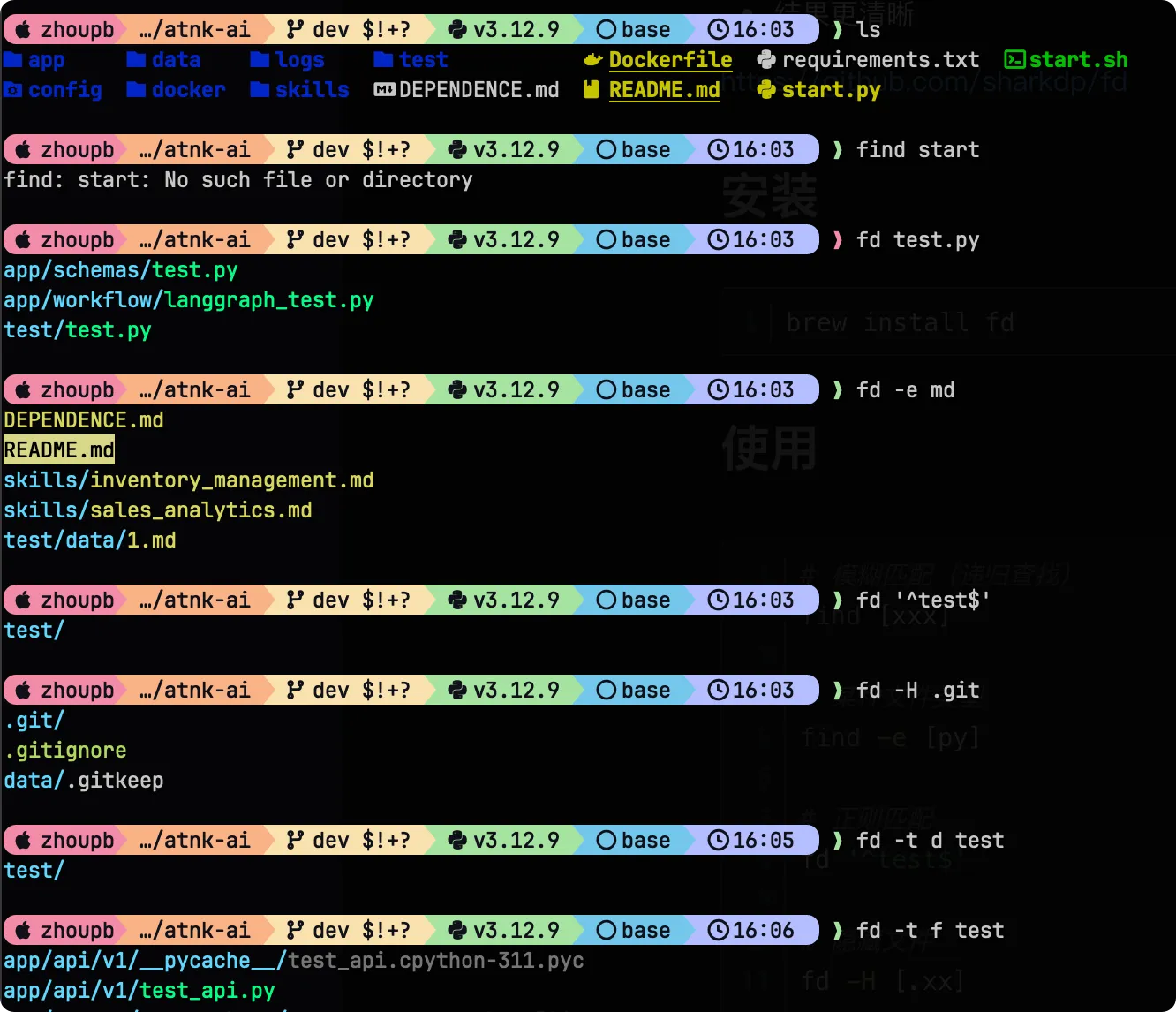Click the folder icon of the app directory
Screen dimensions: 1176x1012
coord(13,59)
